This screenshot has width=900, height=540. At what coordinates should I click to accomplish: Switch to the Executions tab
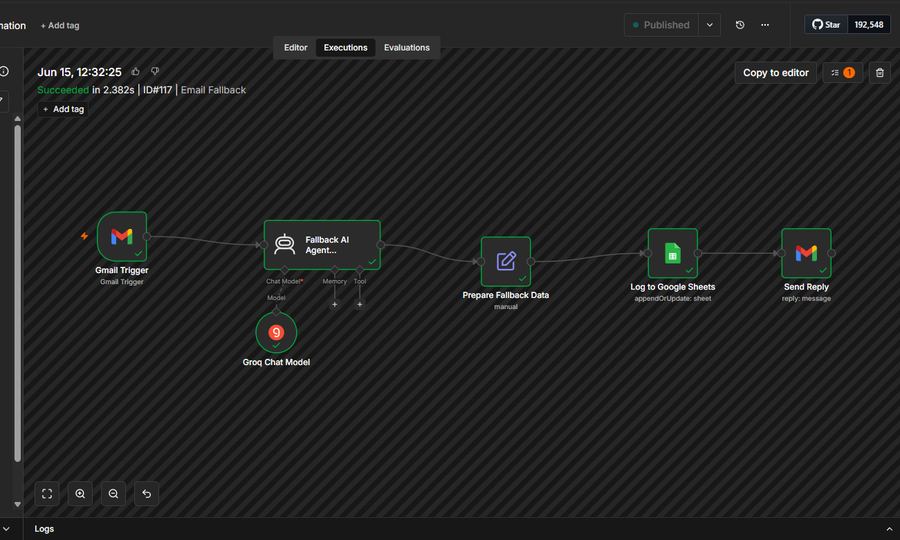pyautogui.click(x=346, y=48)
